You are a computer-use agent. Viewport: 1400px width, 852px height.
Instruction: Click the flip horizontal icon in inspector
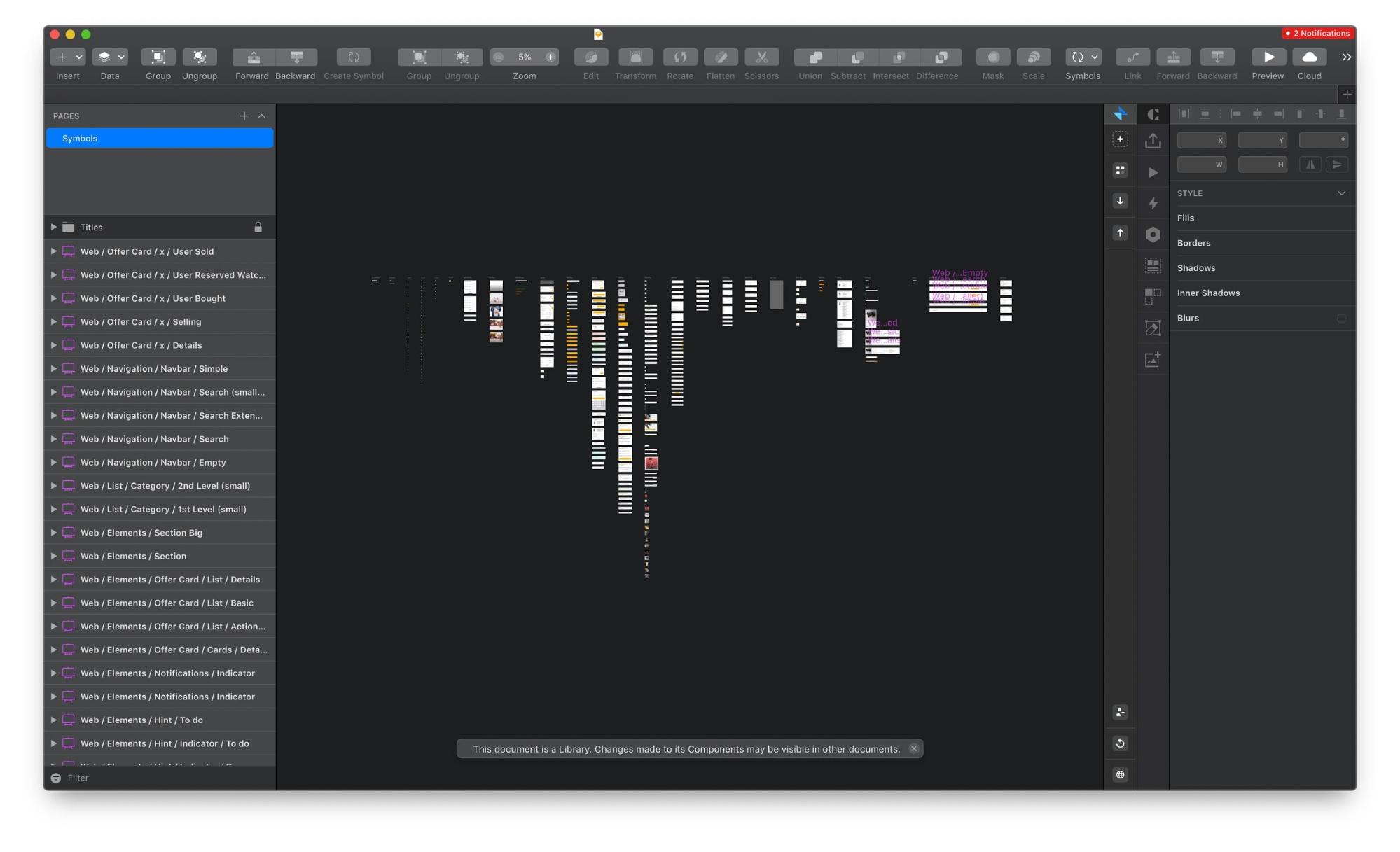(x=1310, y=165)
